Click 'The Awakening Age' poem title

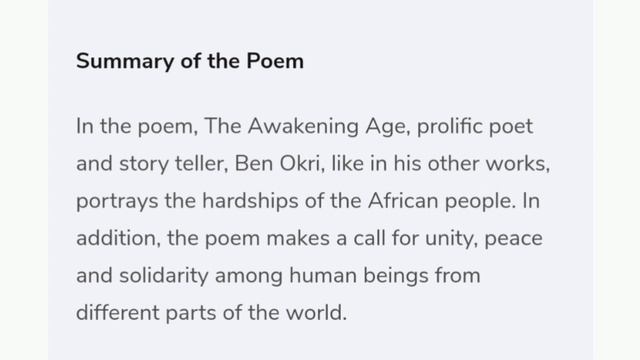[306, 127]
